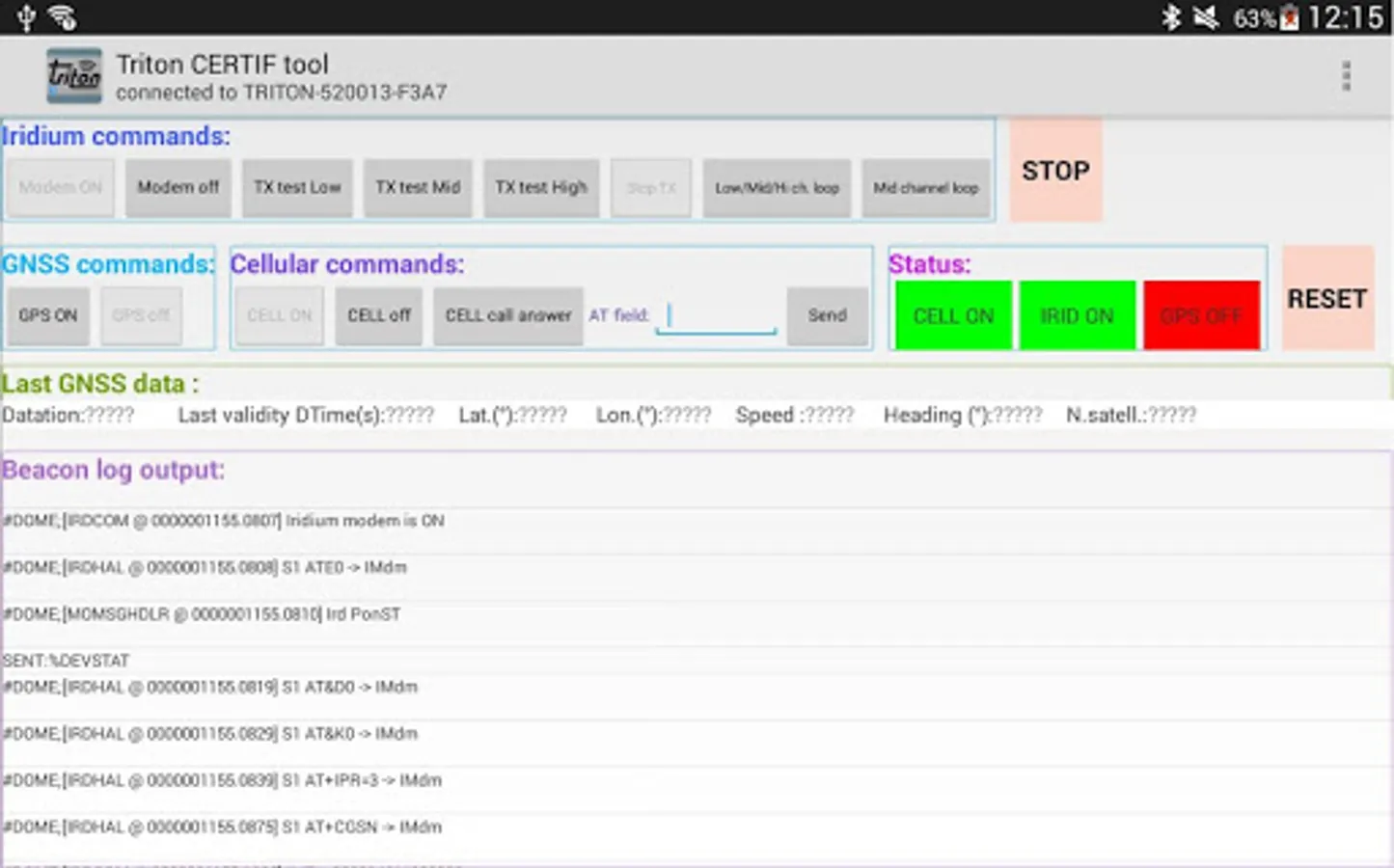Screen dimensions: 1394x868
Task: Check the USB connection status icon
Action: (x=26, y=17)
